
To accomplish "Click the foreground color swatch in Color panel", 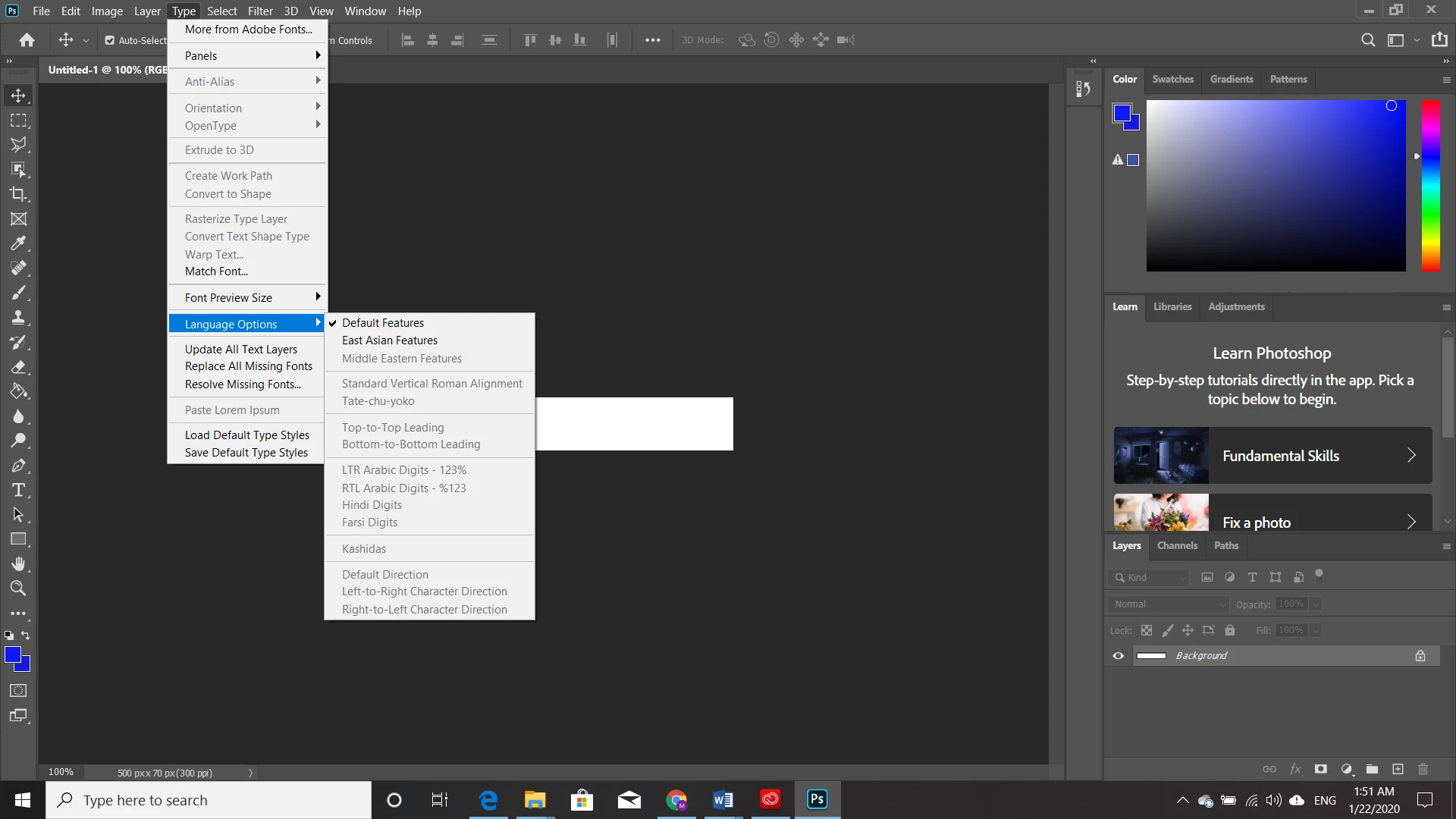I will [1122, 113].
